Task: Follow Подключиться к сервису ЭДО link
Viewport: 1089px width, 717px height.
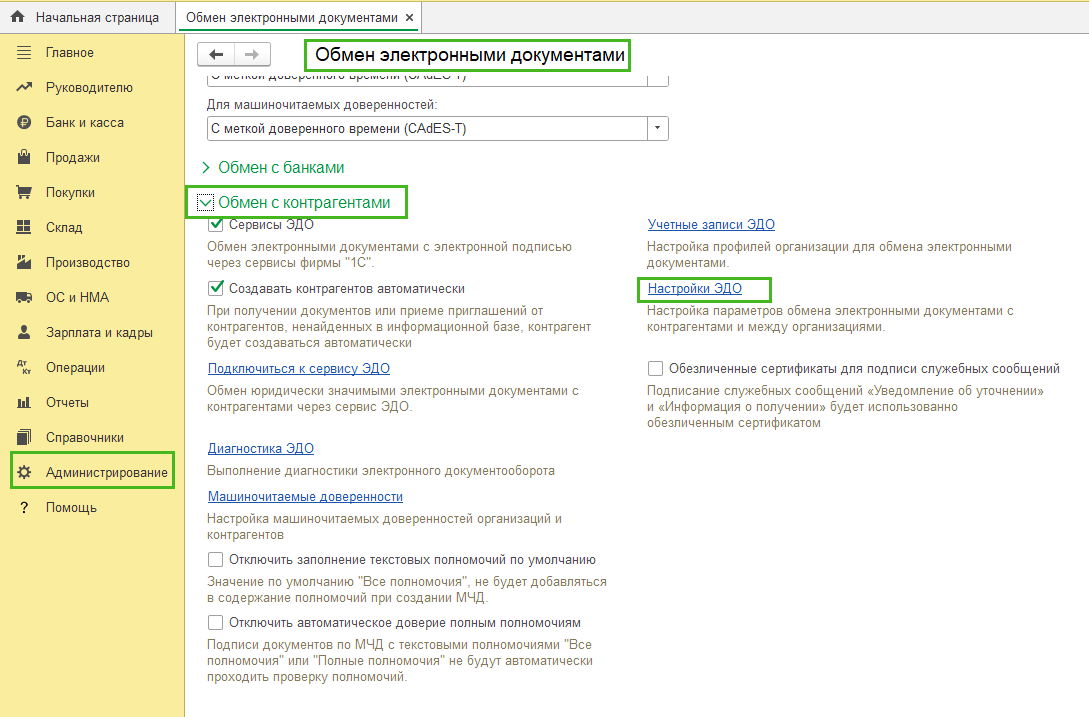Action: (x=299, y=368)
